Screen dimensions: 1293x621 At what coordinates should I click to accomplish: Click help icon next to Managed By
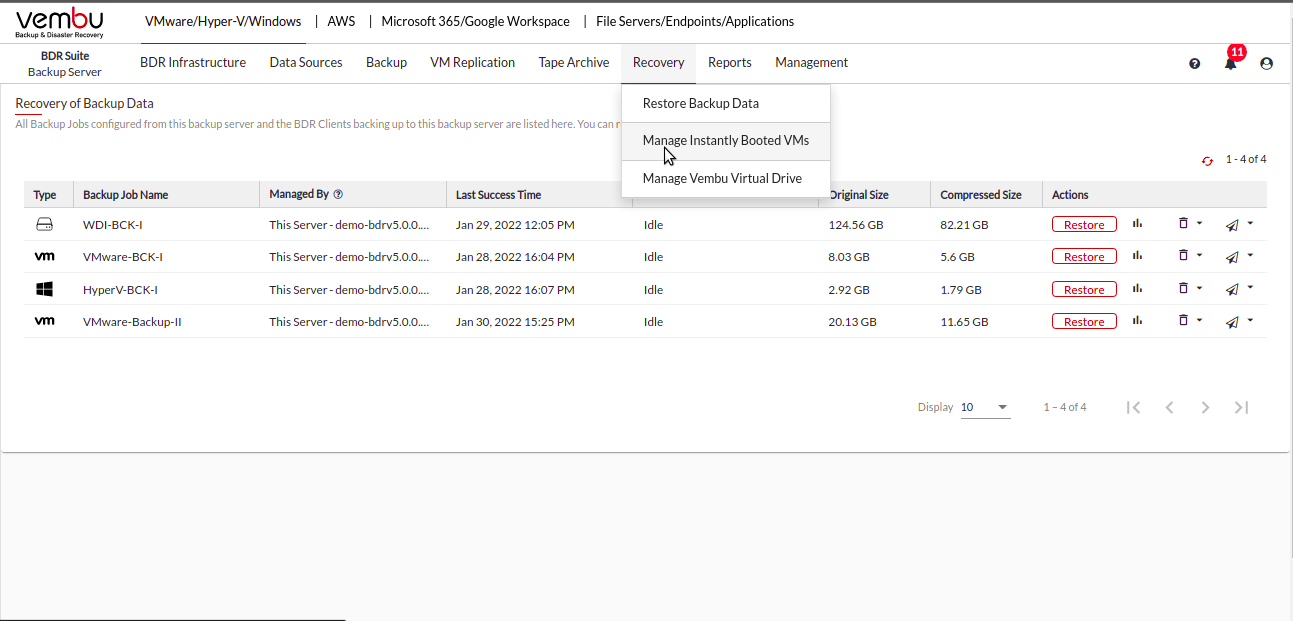click(x=338, y=195)
